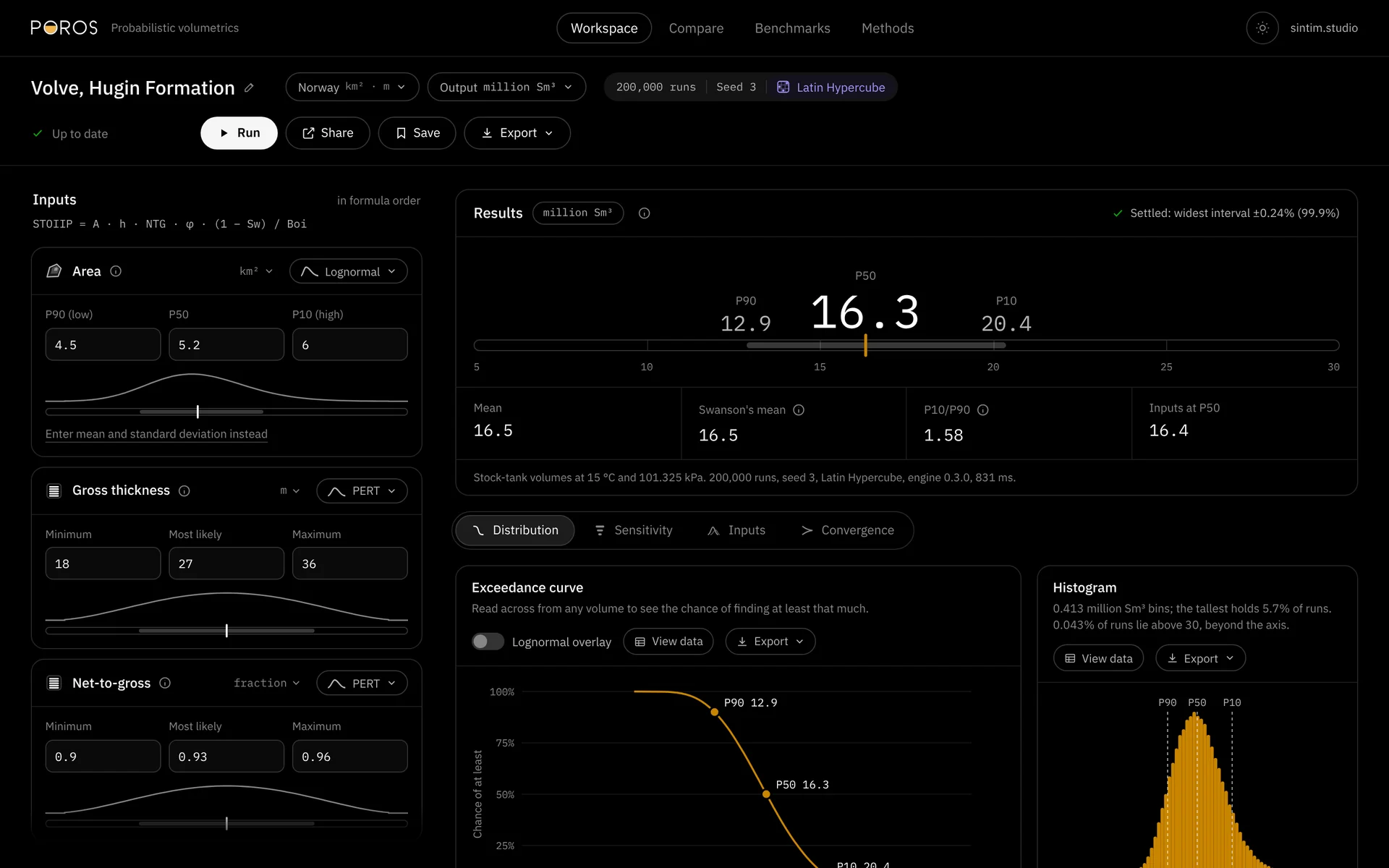Image resolution: width=1389 pixels, height=868 pixels.
Task: Click the Share button
Action: tap(328, 133)
